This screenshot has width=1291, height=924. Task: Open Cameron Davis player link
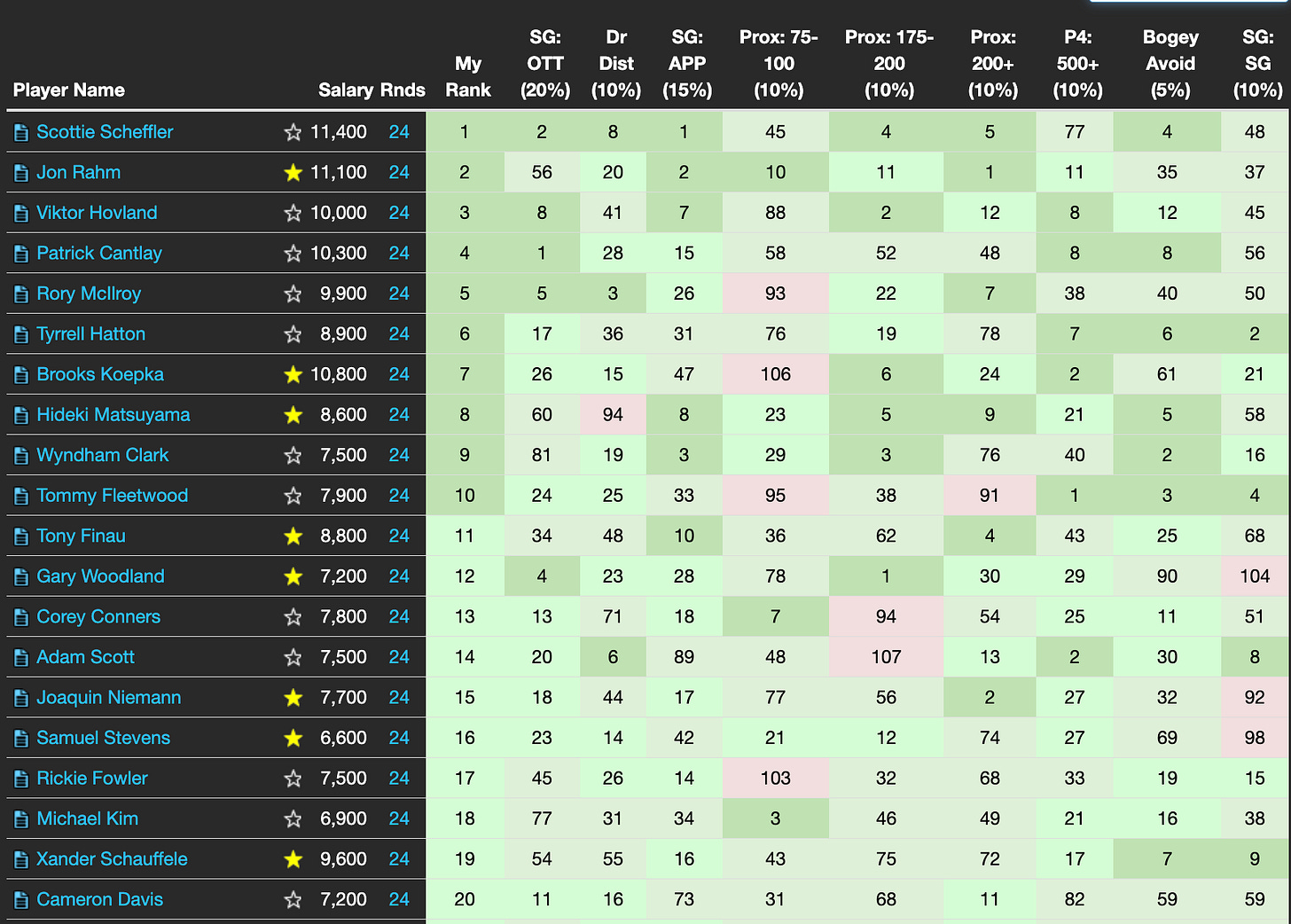pos(99,899)
